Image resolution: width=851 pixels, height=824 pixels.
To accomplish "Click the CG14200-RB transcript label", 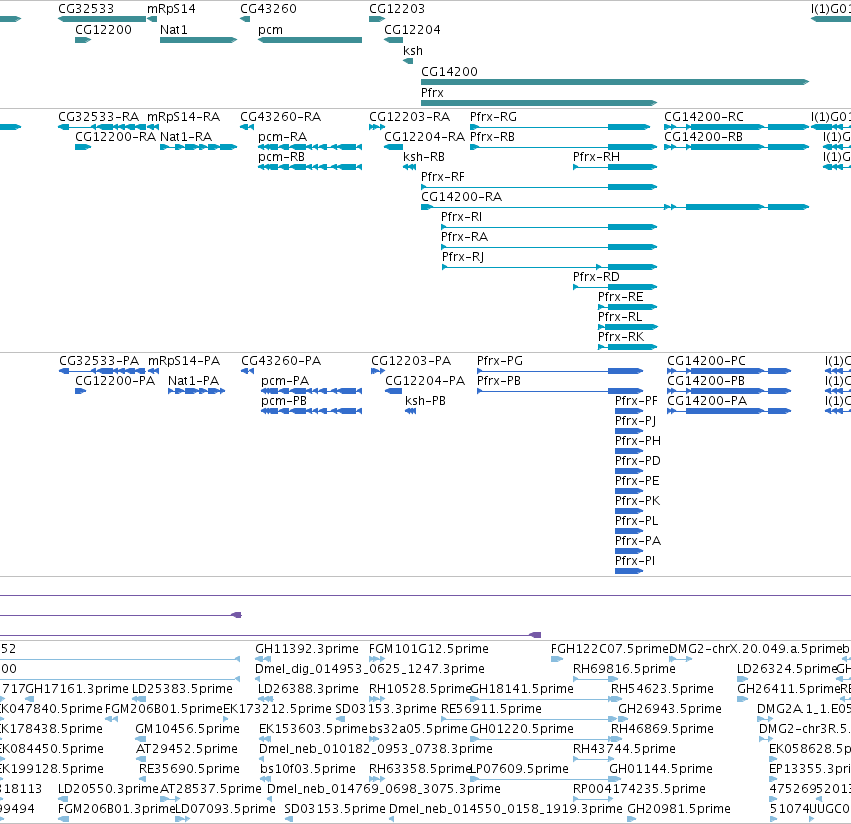I will 703,137.
